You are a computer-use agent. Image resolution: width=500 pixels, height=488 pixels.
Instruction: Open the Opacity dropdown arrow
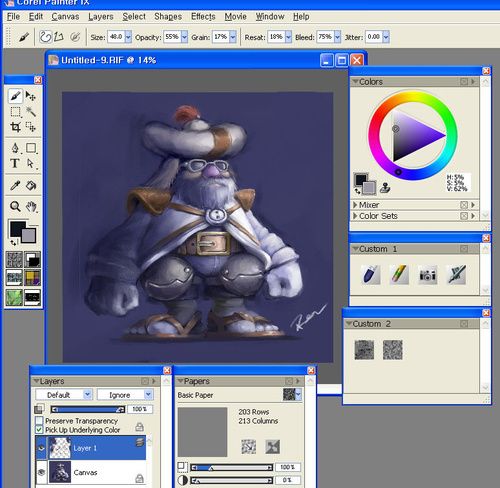click(x=184, y=37)
